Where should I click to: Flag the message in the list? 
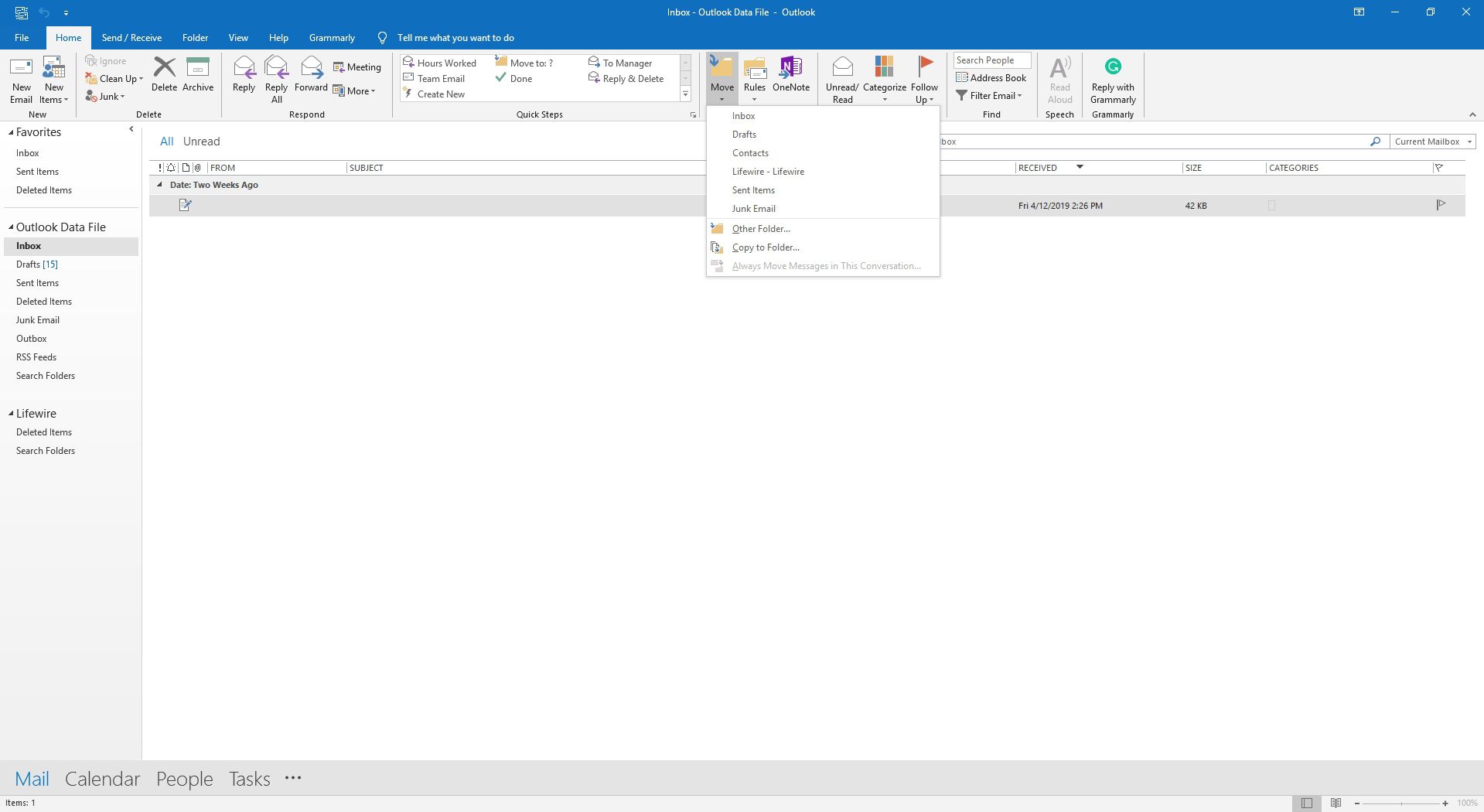pos(1441,205)
